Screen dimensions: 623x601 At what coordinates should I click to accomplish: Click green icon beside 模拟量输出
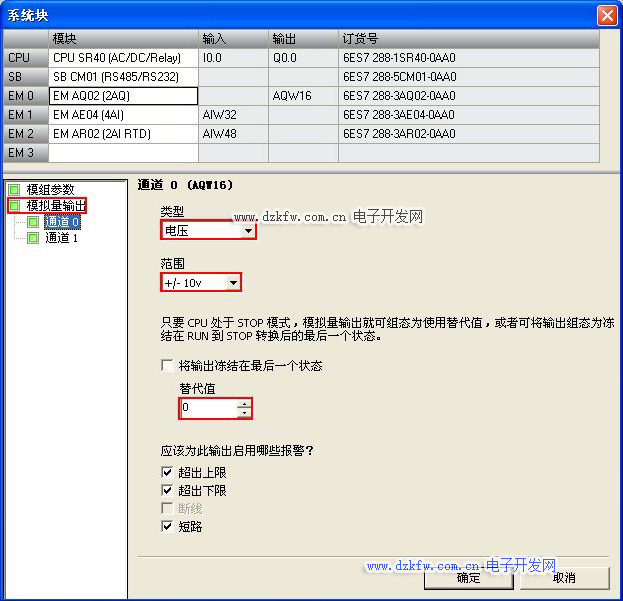14,206
